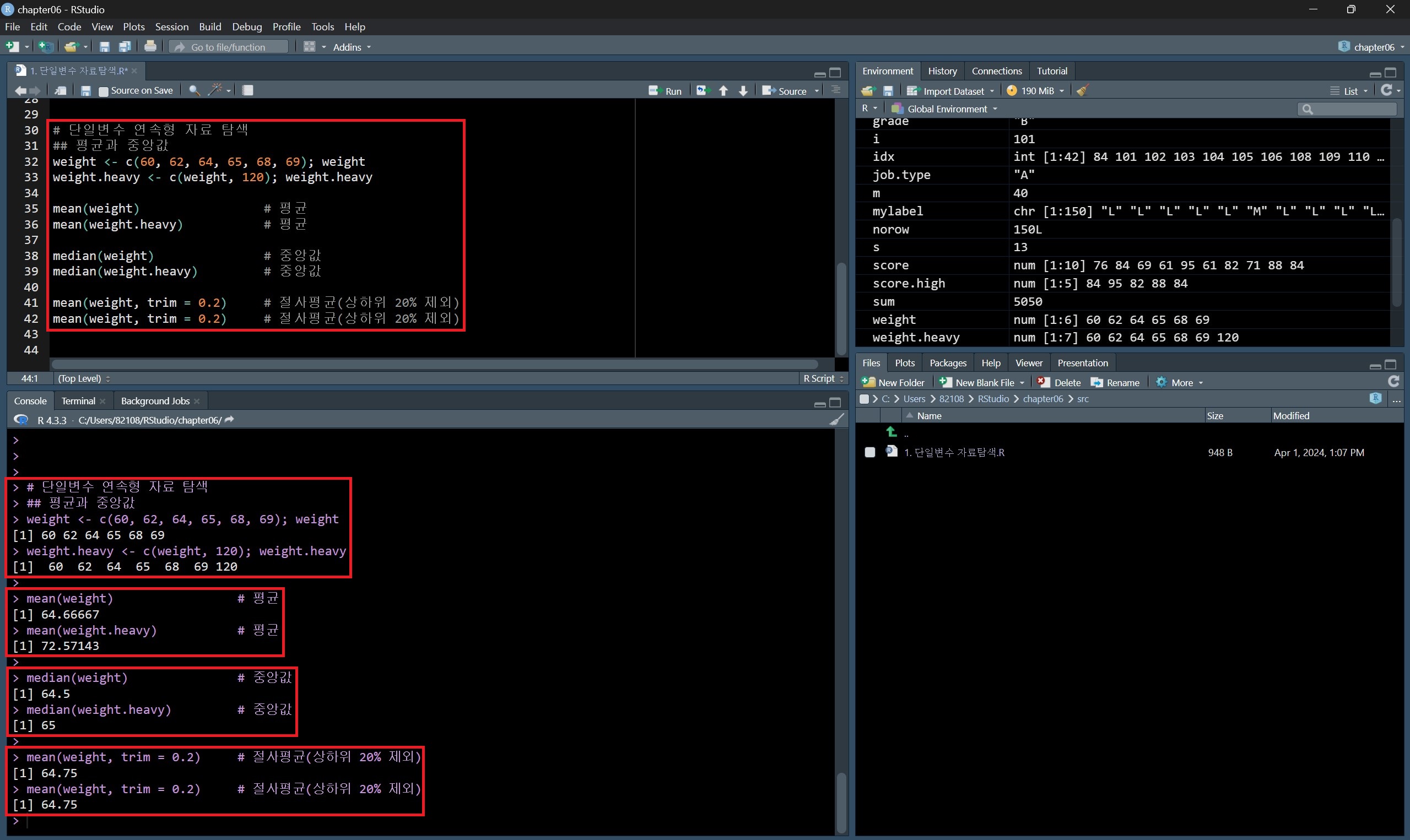1410x840 pixels.
Task: Open the Session menu
Action: 171,26
